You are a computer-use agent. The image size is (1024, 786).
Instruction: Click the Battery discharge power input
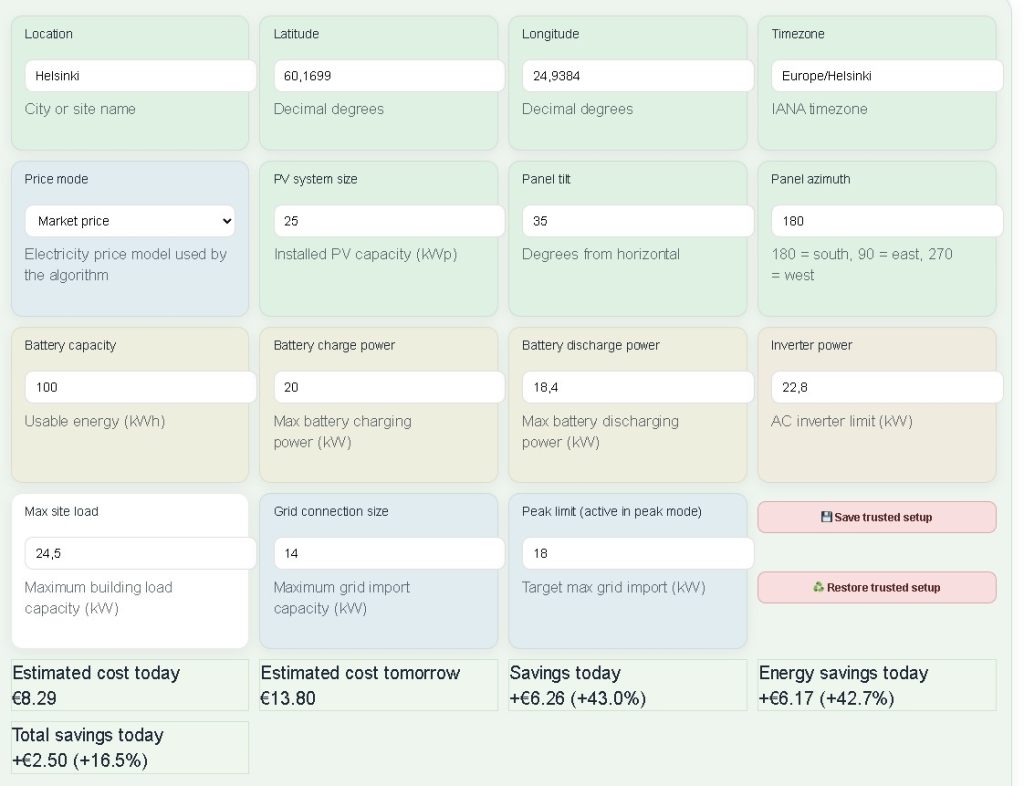[638, 387]
